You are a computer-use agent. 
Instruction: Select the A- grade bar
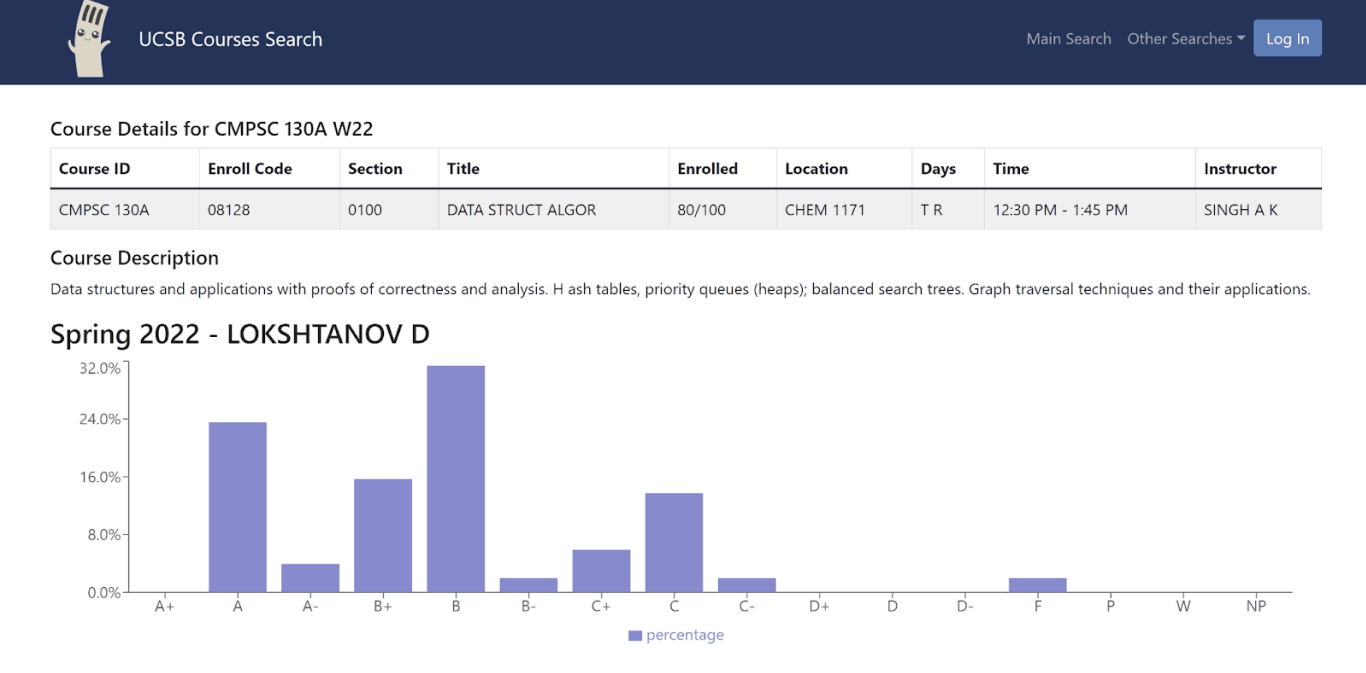310,577
